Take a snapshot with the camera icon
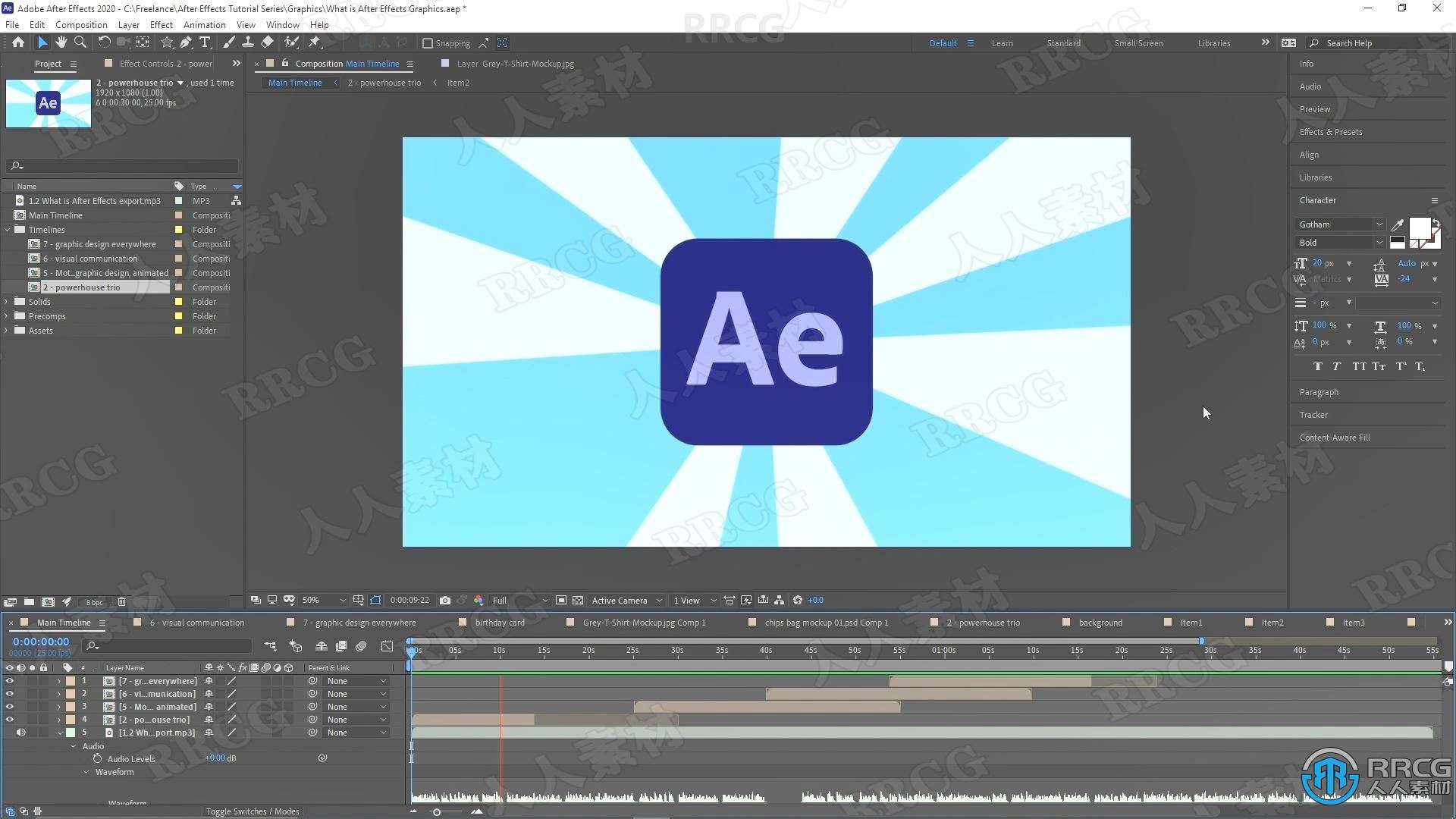 [x=445, y=600]
